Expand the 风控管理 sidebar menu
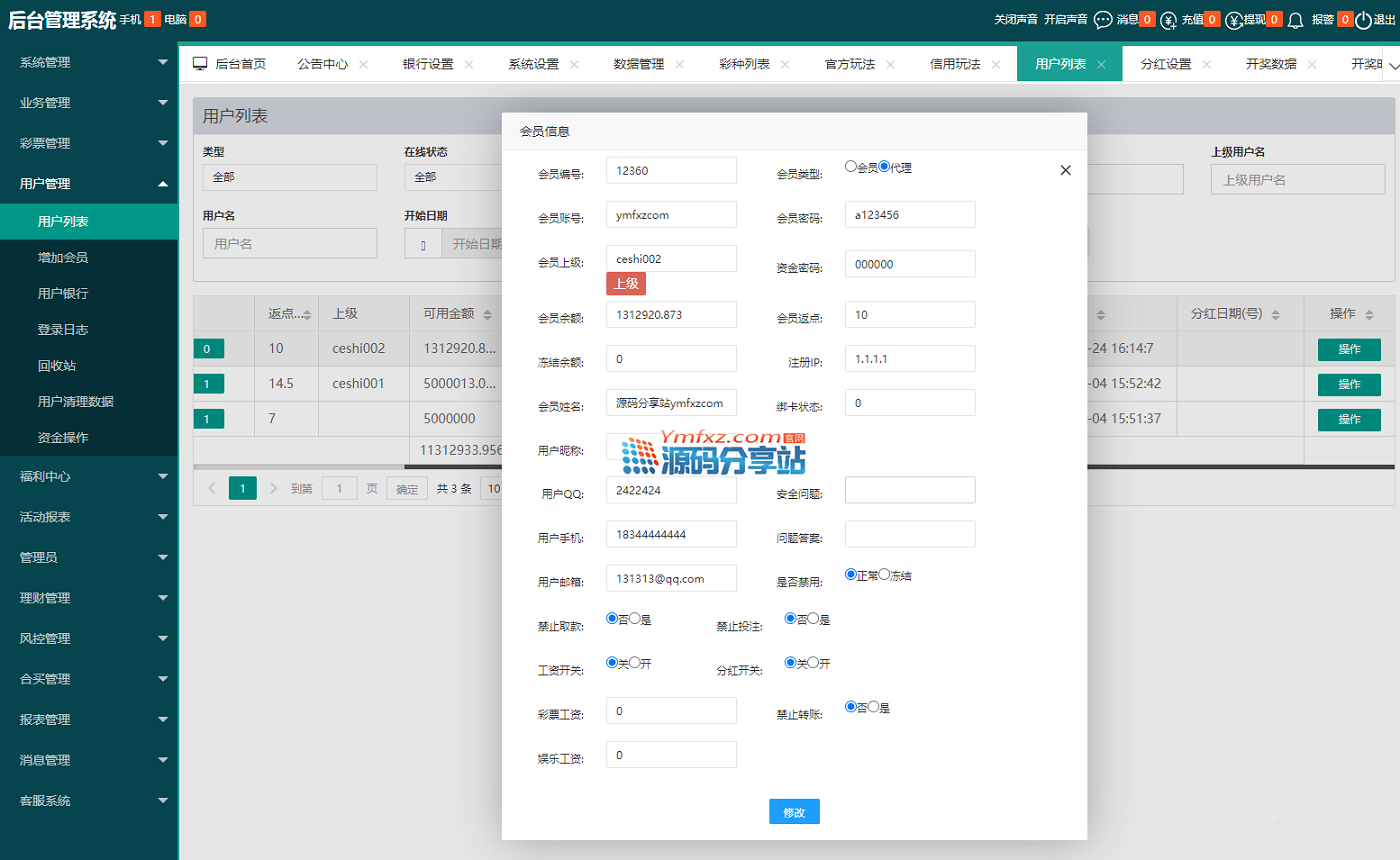1400x860 pixels. 88,638
